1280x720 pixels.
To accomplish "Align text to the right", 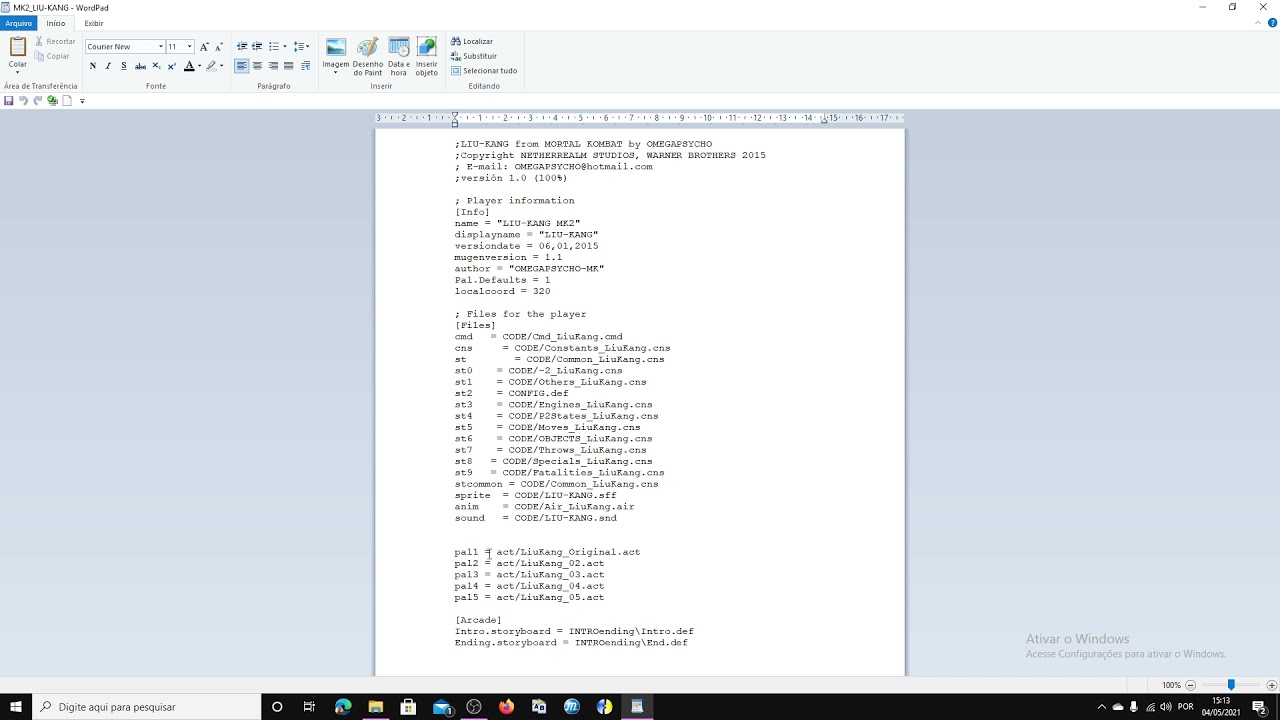I will click(273, 66).
